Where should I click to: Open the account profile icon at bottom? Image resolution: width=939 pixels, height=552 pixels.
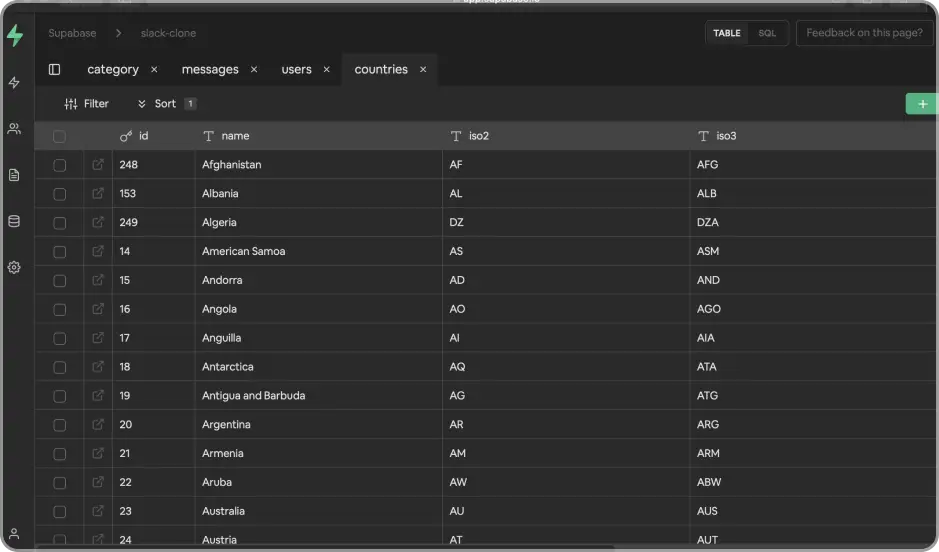(14, 533)
